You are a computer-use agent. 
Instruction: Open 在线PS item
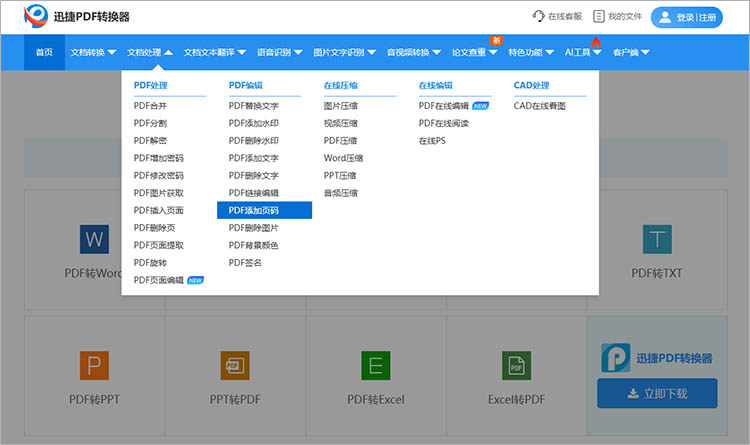432,141
